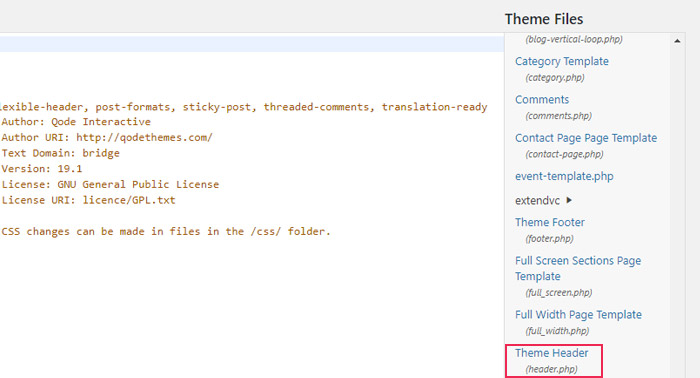Viewport: 700px width, 378px height.
Task: Click the (blog-vertical-loop.php) filename
Action: pos(574,39)
